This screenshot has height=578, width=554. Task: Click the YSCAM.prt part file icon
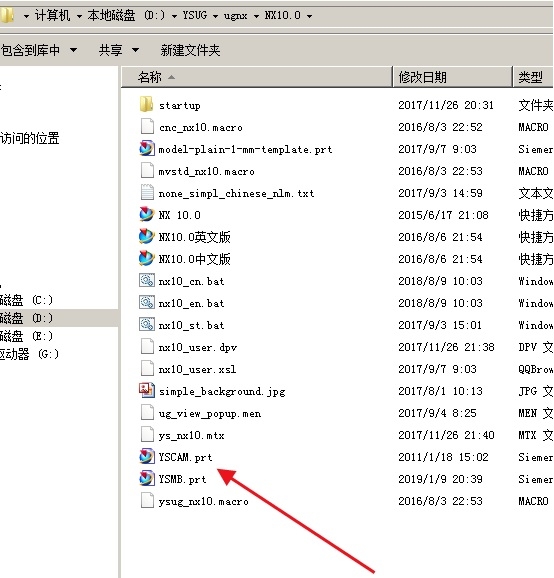point(147,456)
